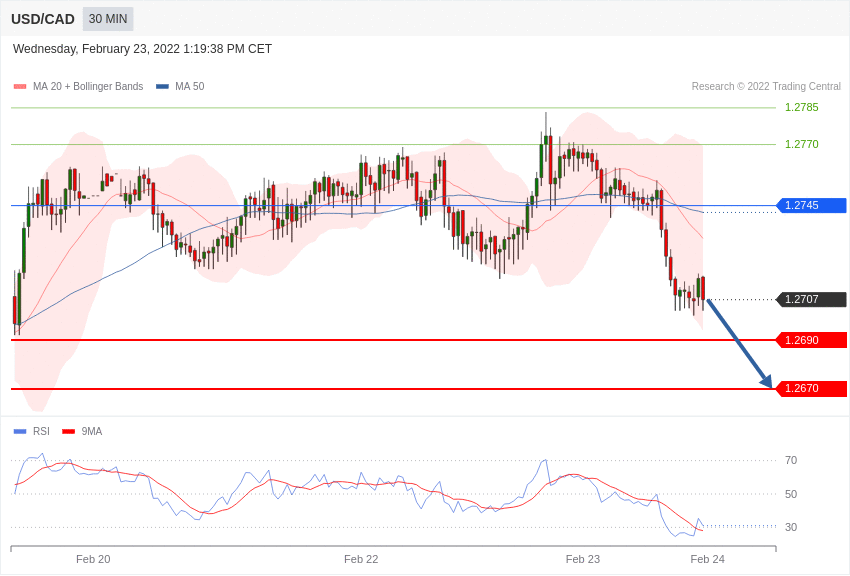
Task: Click the Research © 2022 Trading Central credit
Action: pos(766,86)
